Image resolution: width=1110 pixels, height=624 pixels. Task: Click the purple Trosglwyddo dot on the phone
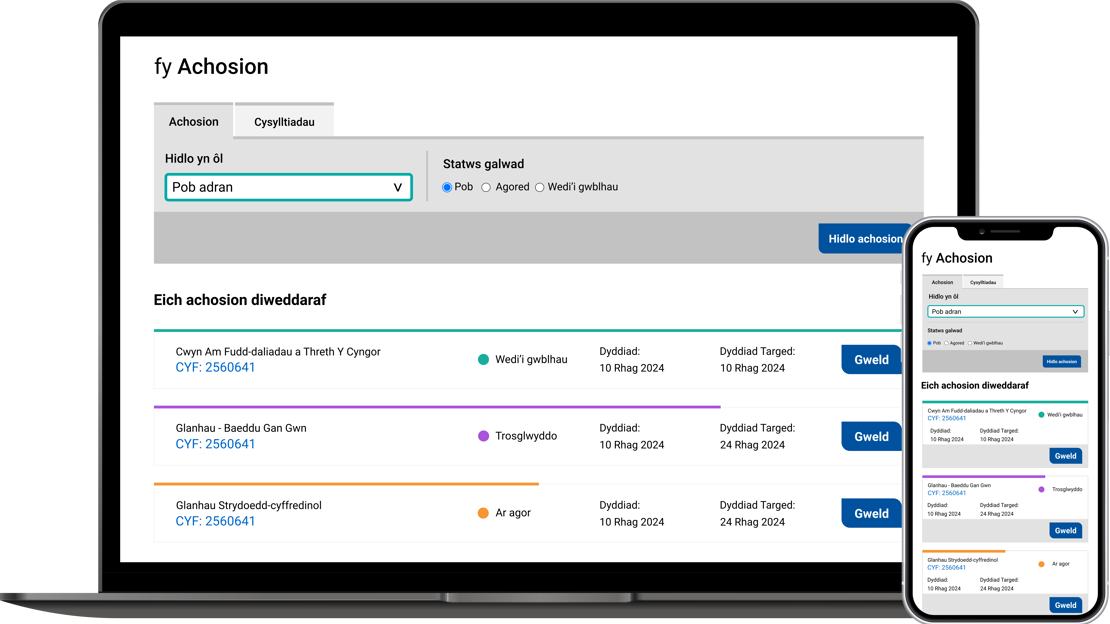pos(1042,489)
